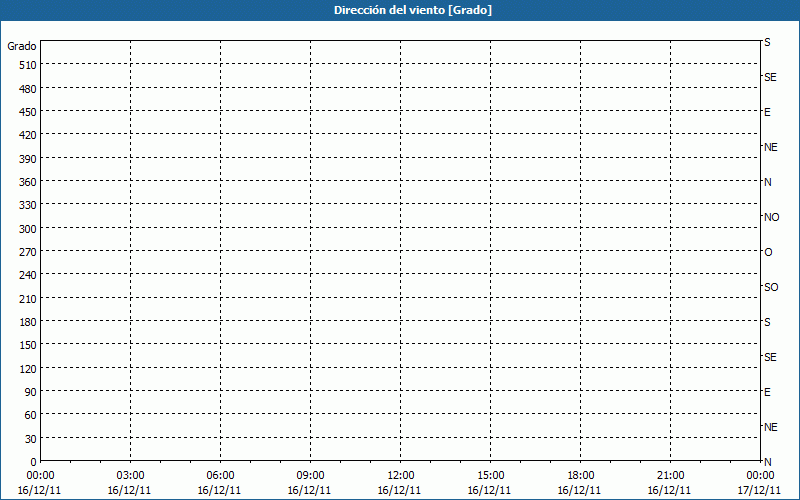Click the "Grado" unit label above the axis

22,46
